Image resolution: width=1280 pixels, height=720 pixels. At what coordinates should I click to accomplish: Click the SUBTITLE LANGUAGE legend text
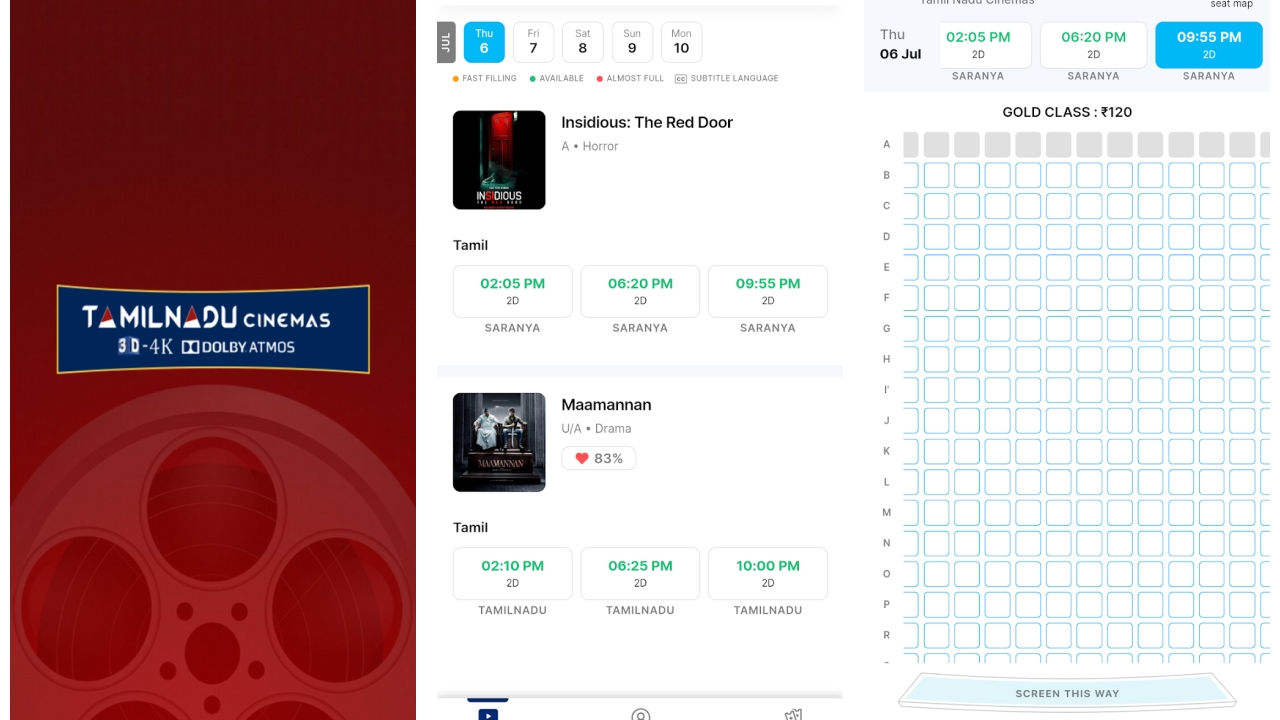(x=734, y=78)
